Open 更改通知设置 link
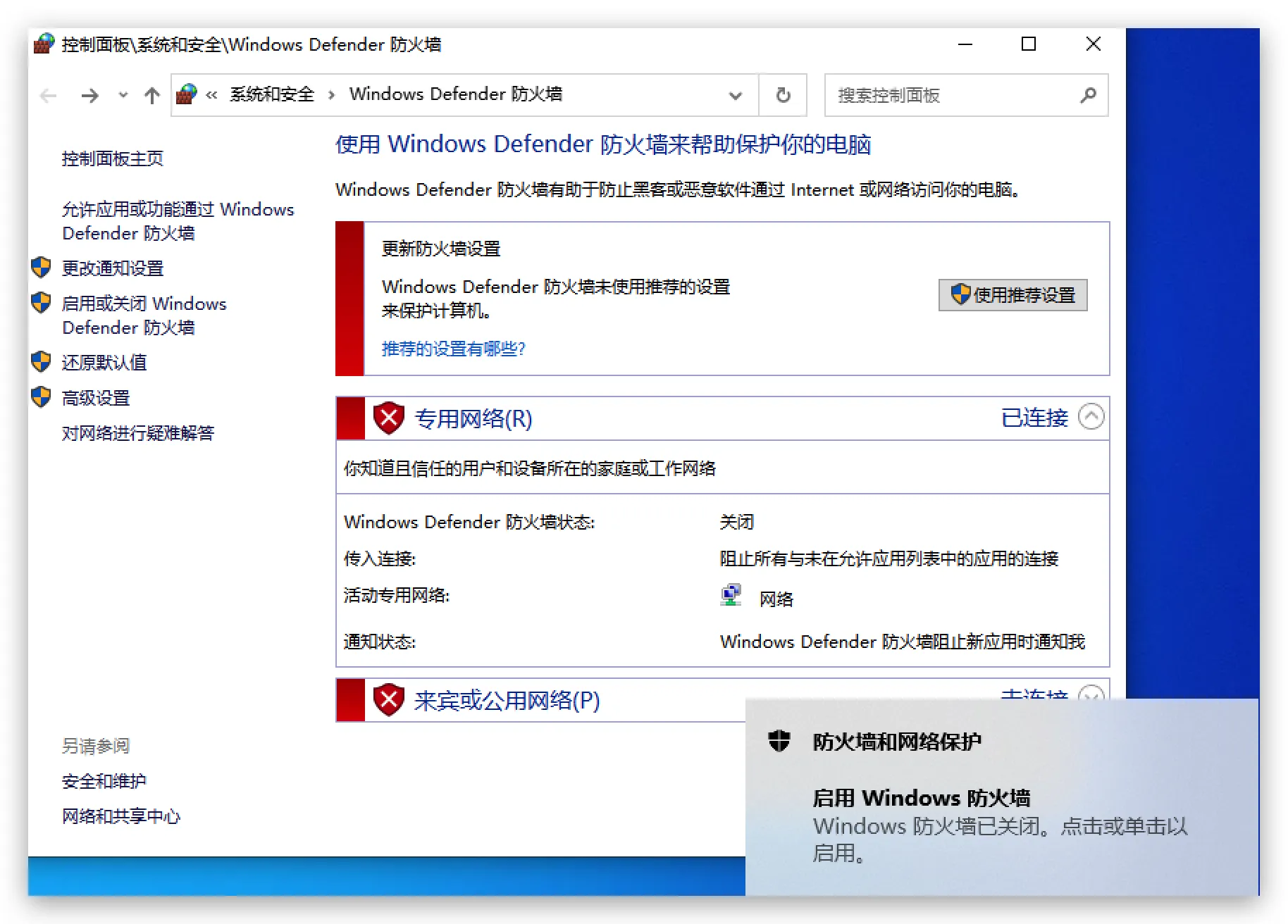The image size is (1288, 924). 113,268
